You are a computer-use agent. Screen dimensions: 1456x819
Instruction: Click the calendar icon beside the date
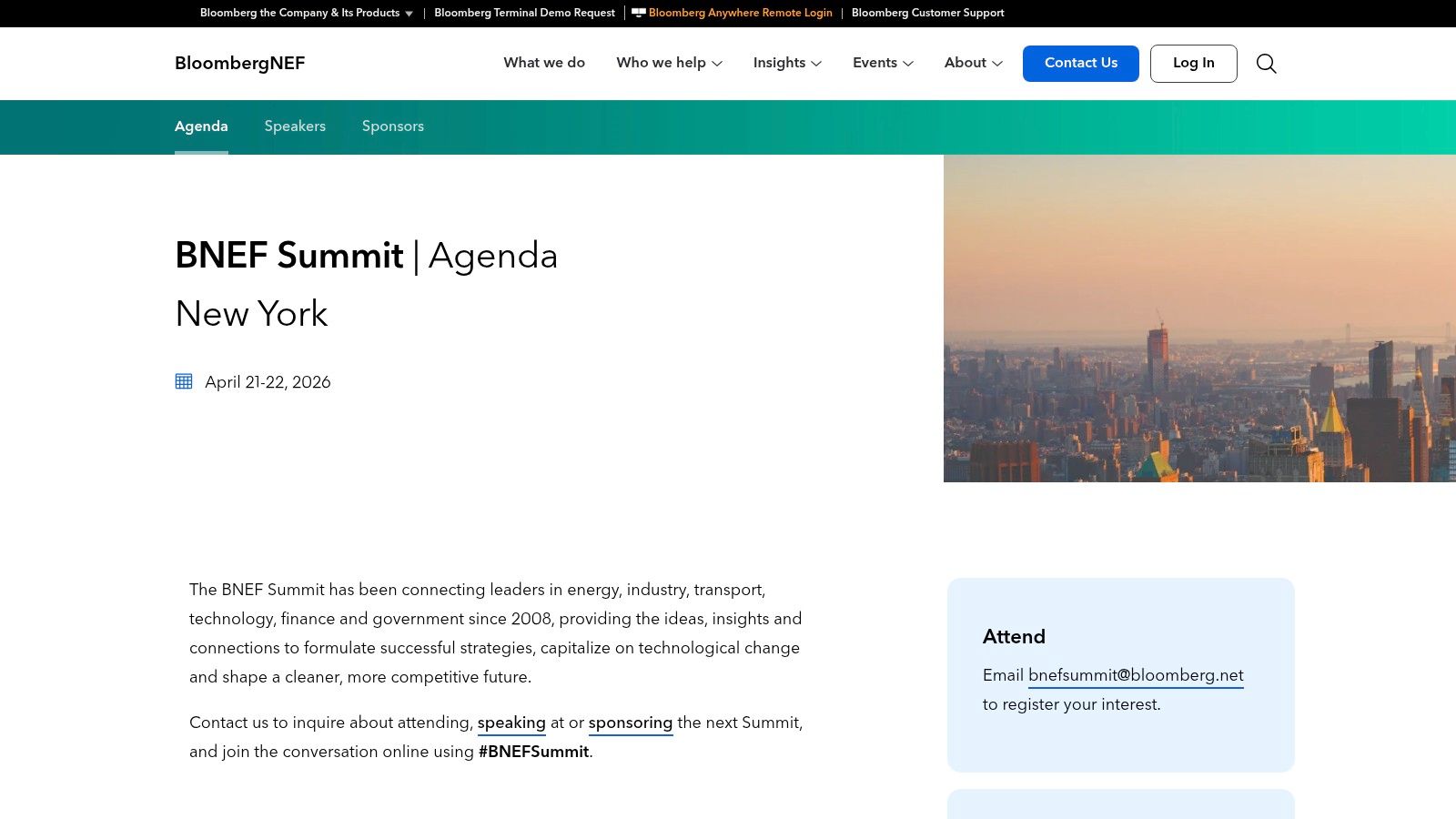pos(184,381)
